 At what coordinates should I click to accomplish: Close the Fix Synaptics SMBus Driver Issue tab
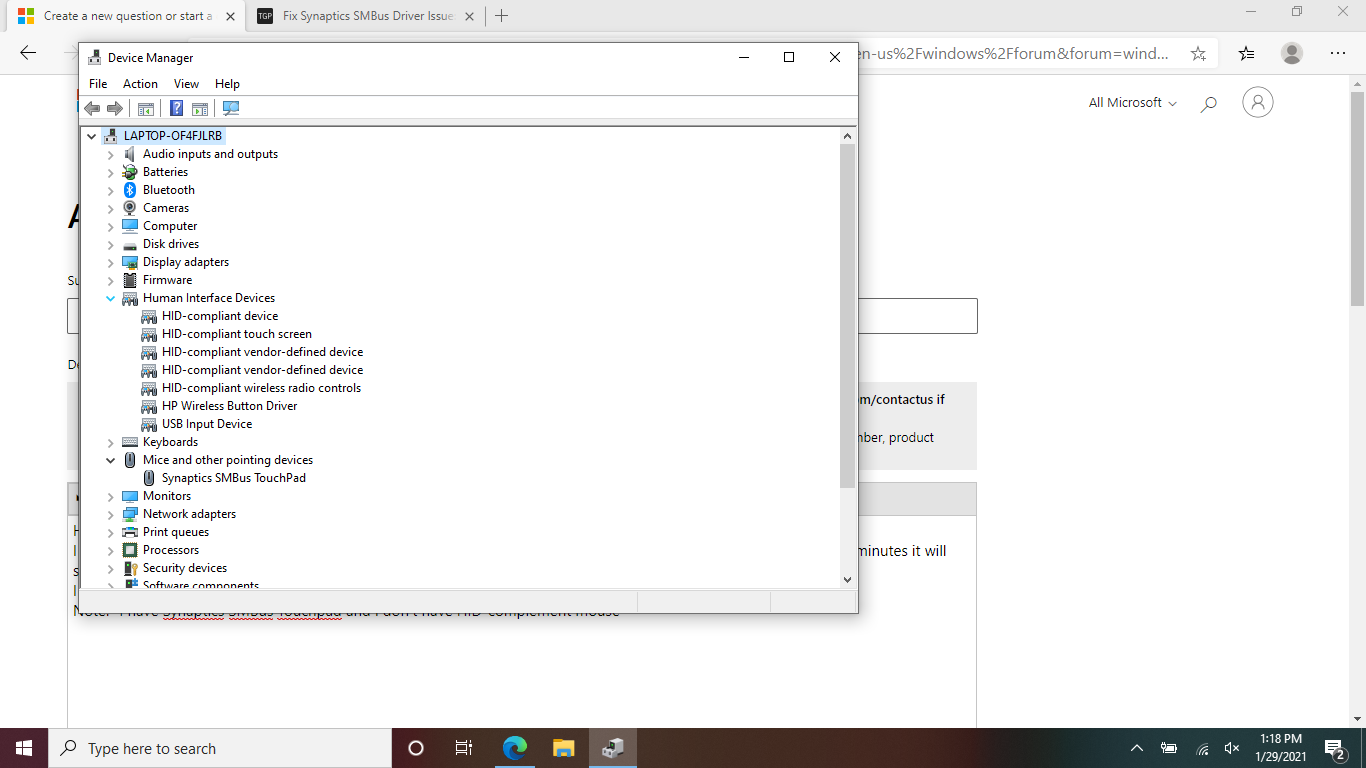tap(469, 16)
